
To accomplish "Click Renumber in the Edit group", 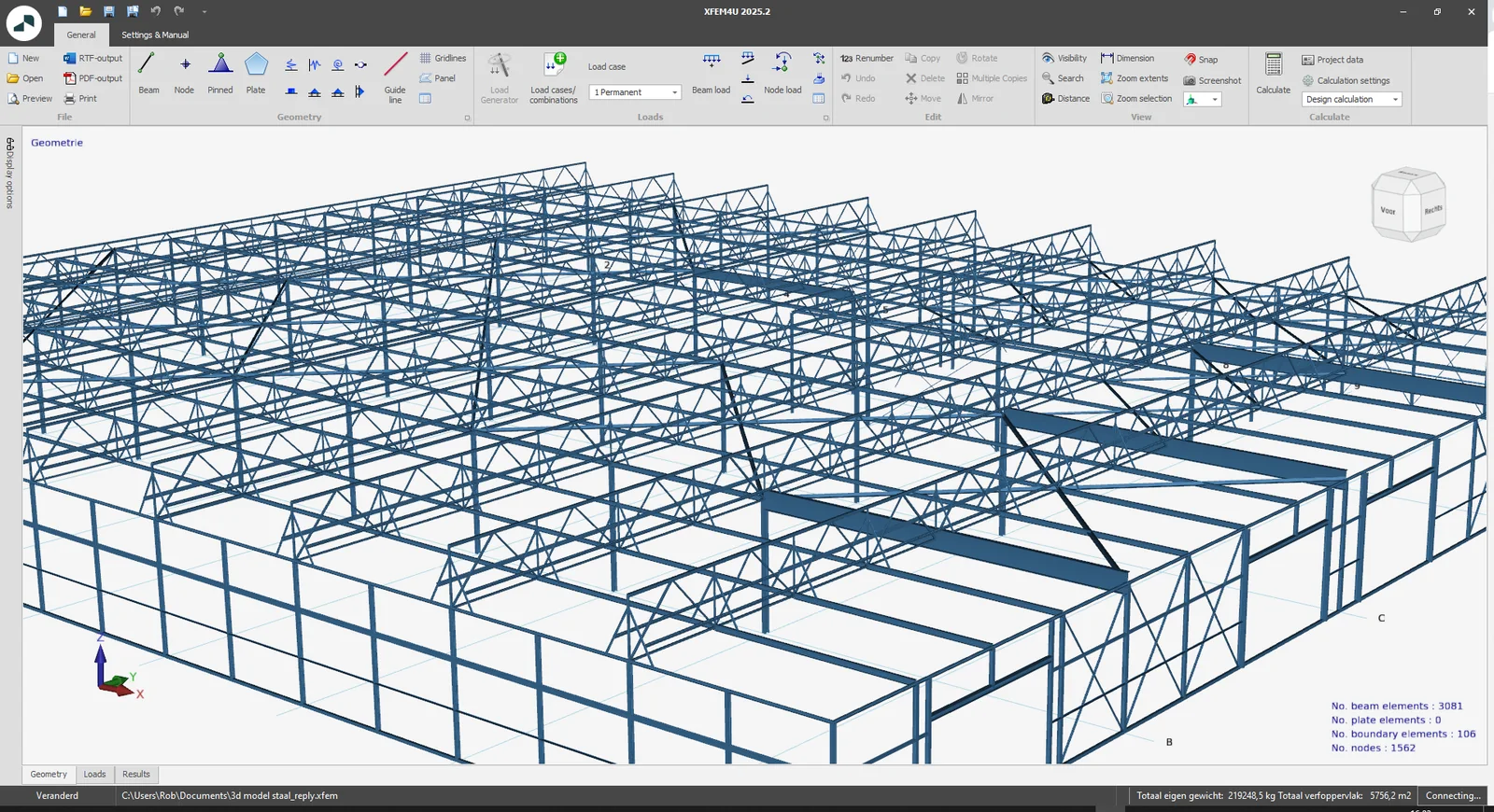I will [867, 58].
